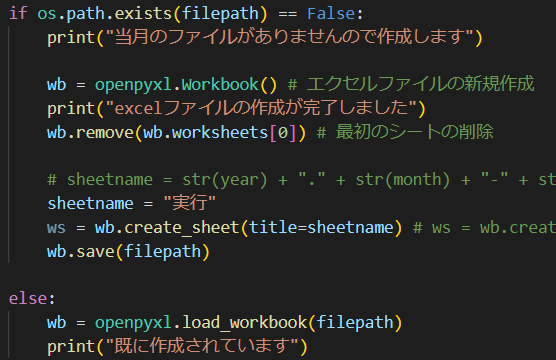Click the string "当月のファイルがありませんので作成します"
Screen dimensions: 556x360
coord(290,37)
